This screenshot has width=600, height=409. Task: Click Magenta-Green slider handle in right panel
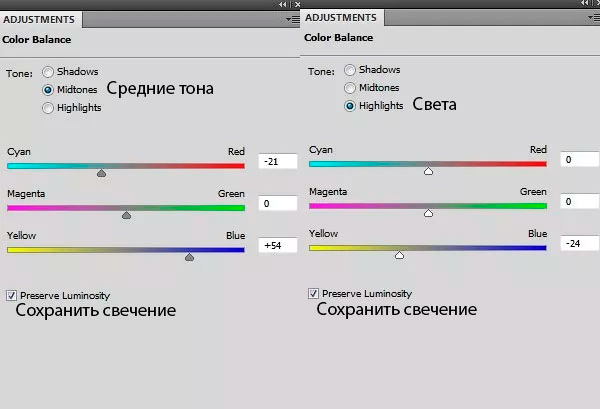pyautogui.click(x=429, y=213)
